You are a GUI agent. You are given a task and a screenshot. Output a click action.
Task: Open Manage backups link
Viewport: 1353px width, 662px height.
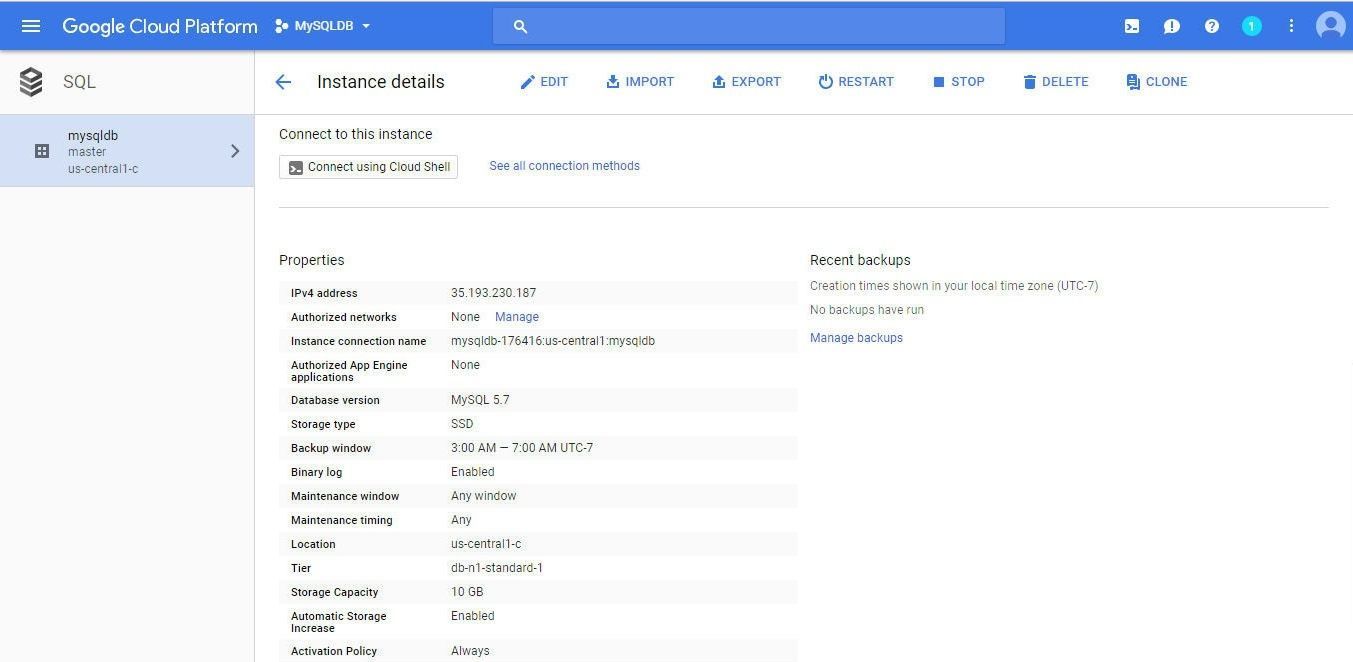(856, 338)
